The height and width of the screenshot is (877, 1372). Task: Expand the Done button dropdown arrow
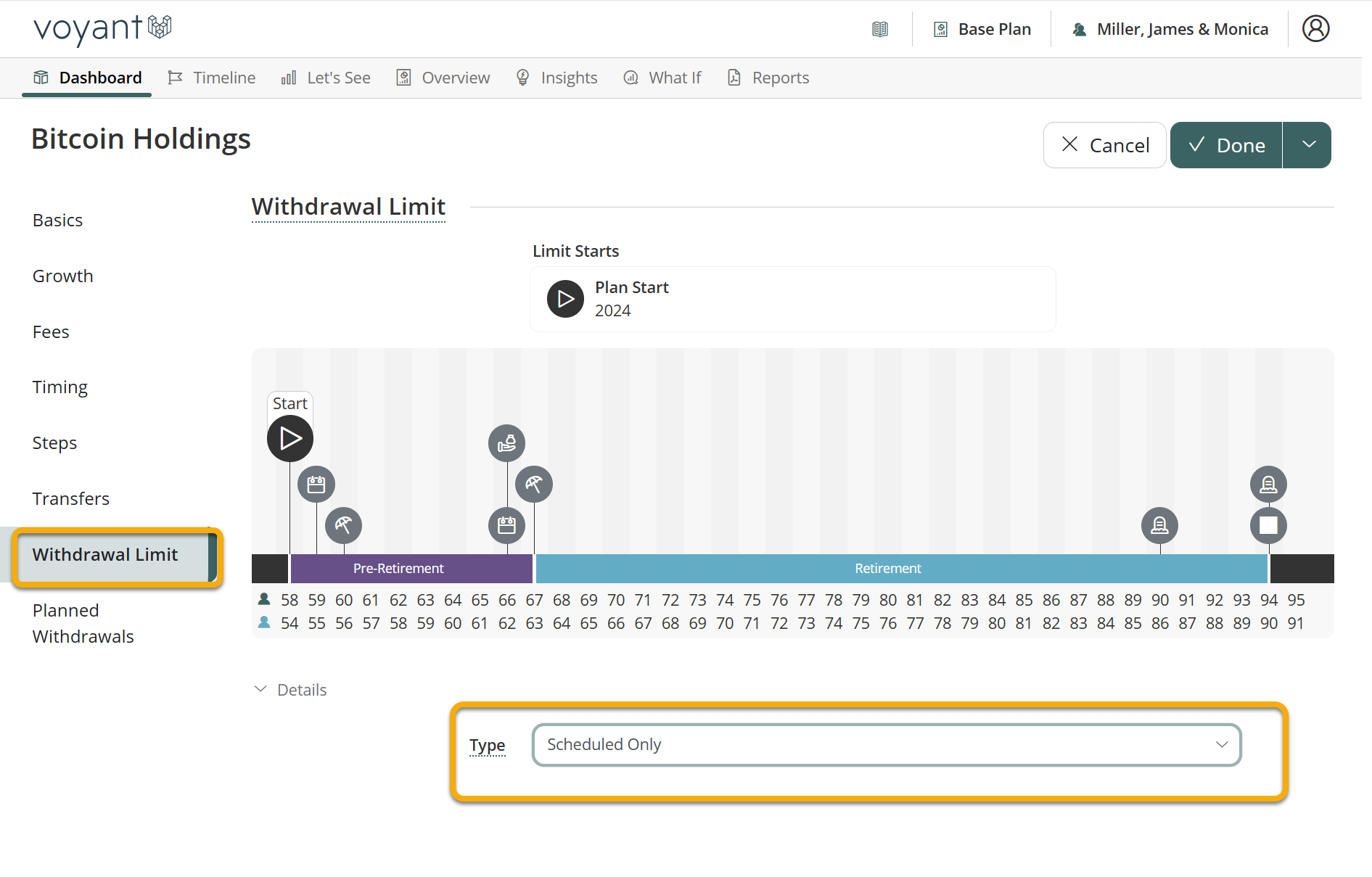click(x=1308, y=145)
